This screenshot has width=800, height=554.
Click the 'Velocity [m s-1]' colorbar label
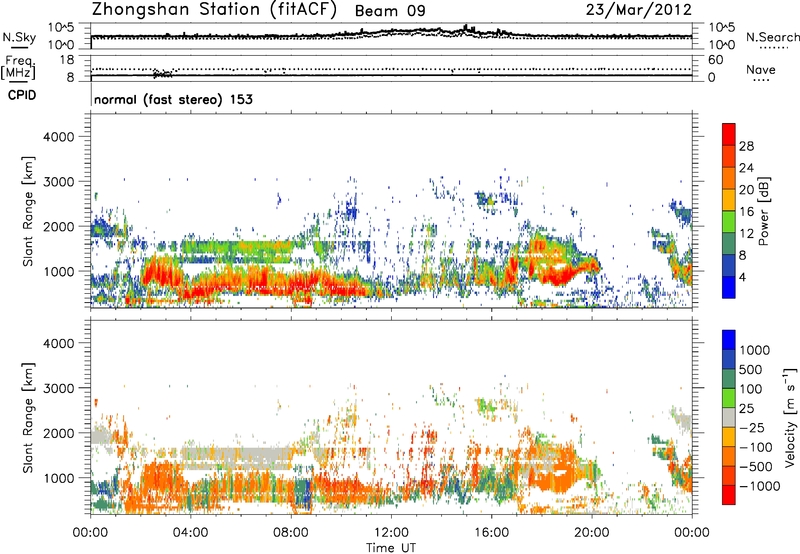(x=790, y=417)
